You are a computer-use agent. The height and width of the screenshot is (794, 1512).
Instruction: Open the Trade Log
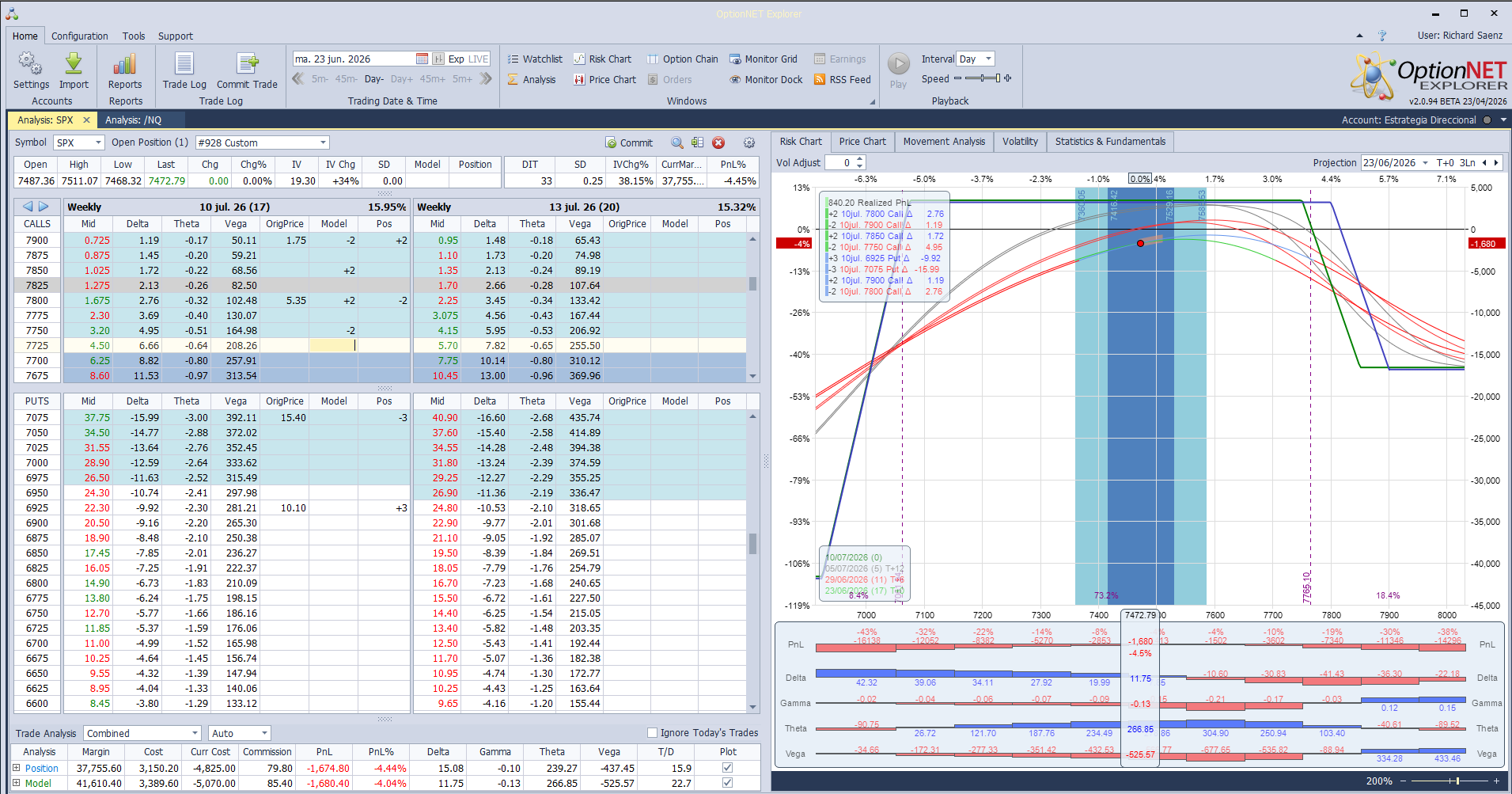tap(184, 70)
